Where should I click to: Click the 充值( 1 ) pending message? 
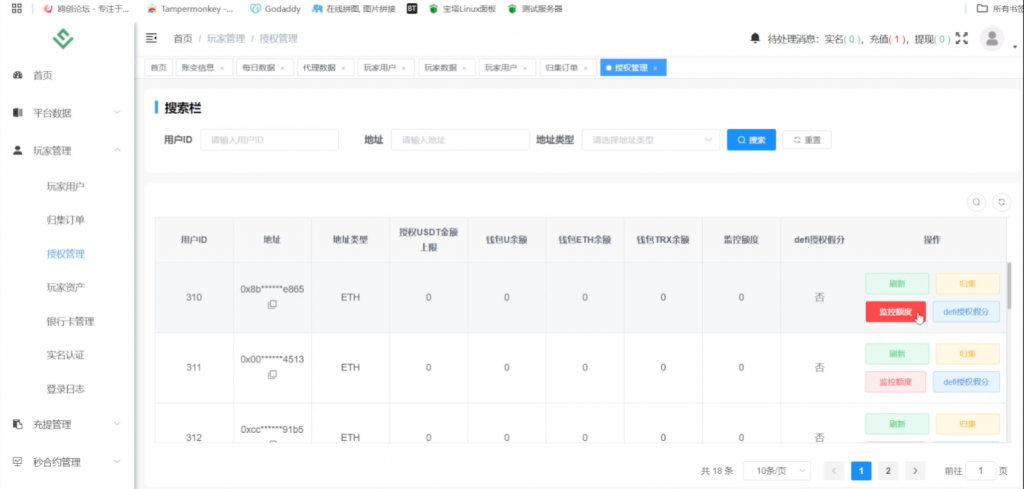coord(888,39)
